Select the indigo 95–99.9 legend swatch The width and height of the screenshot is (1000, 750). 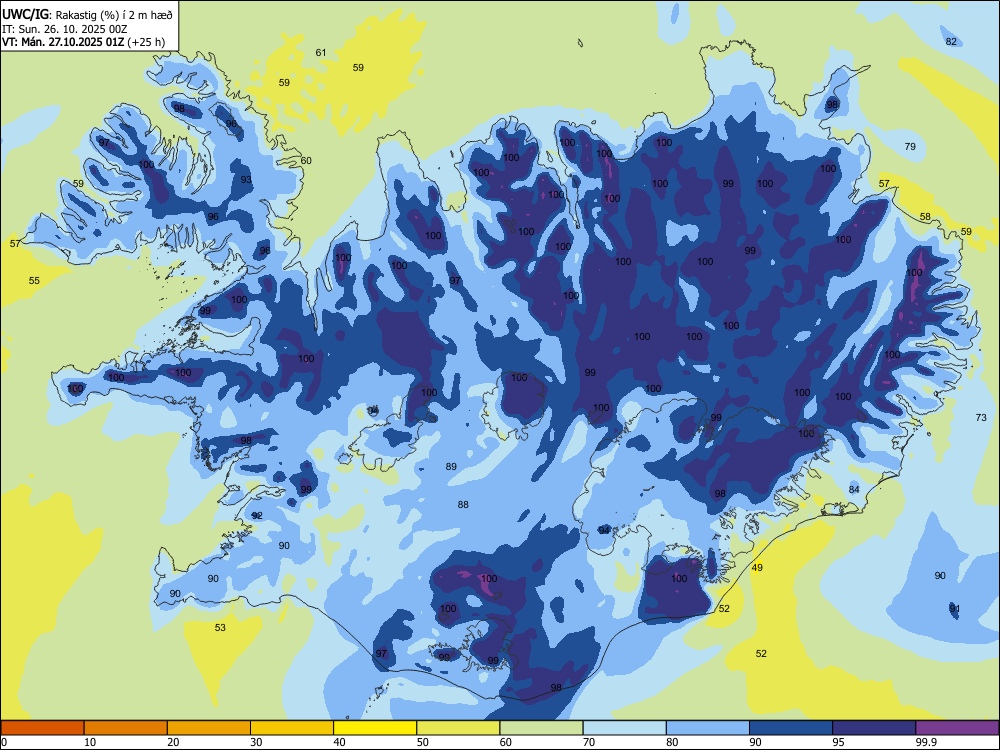tap(874, 728)
